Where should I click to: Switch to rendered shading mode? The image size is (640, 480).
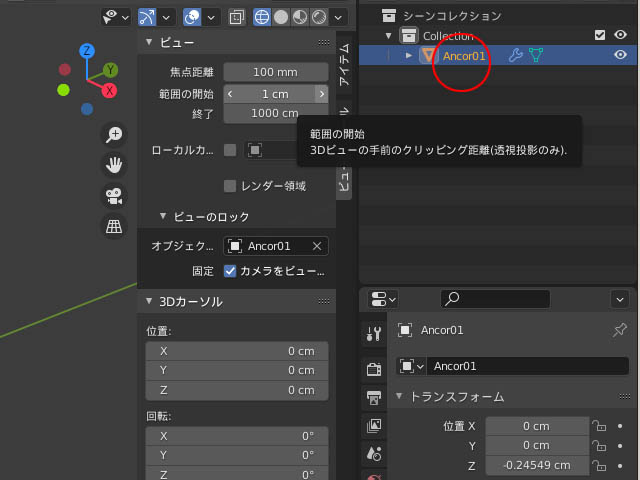click(319, 17)
